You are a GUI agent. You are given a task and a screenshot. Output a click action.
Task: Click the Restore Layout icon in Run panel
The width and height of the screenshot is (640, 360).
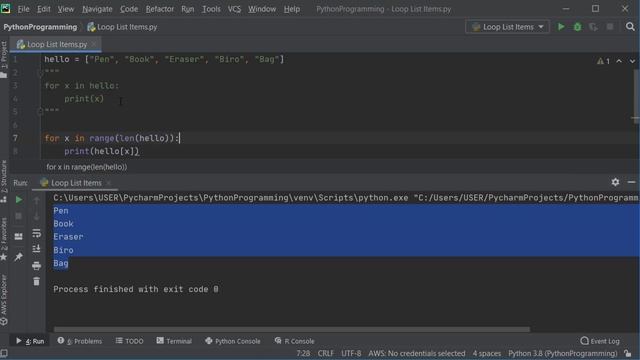point(19,236)
